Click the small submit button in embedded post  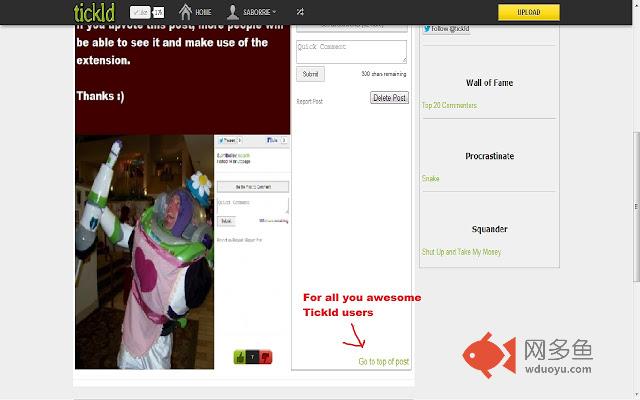(226, 221)
